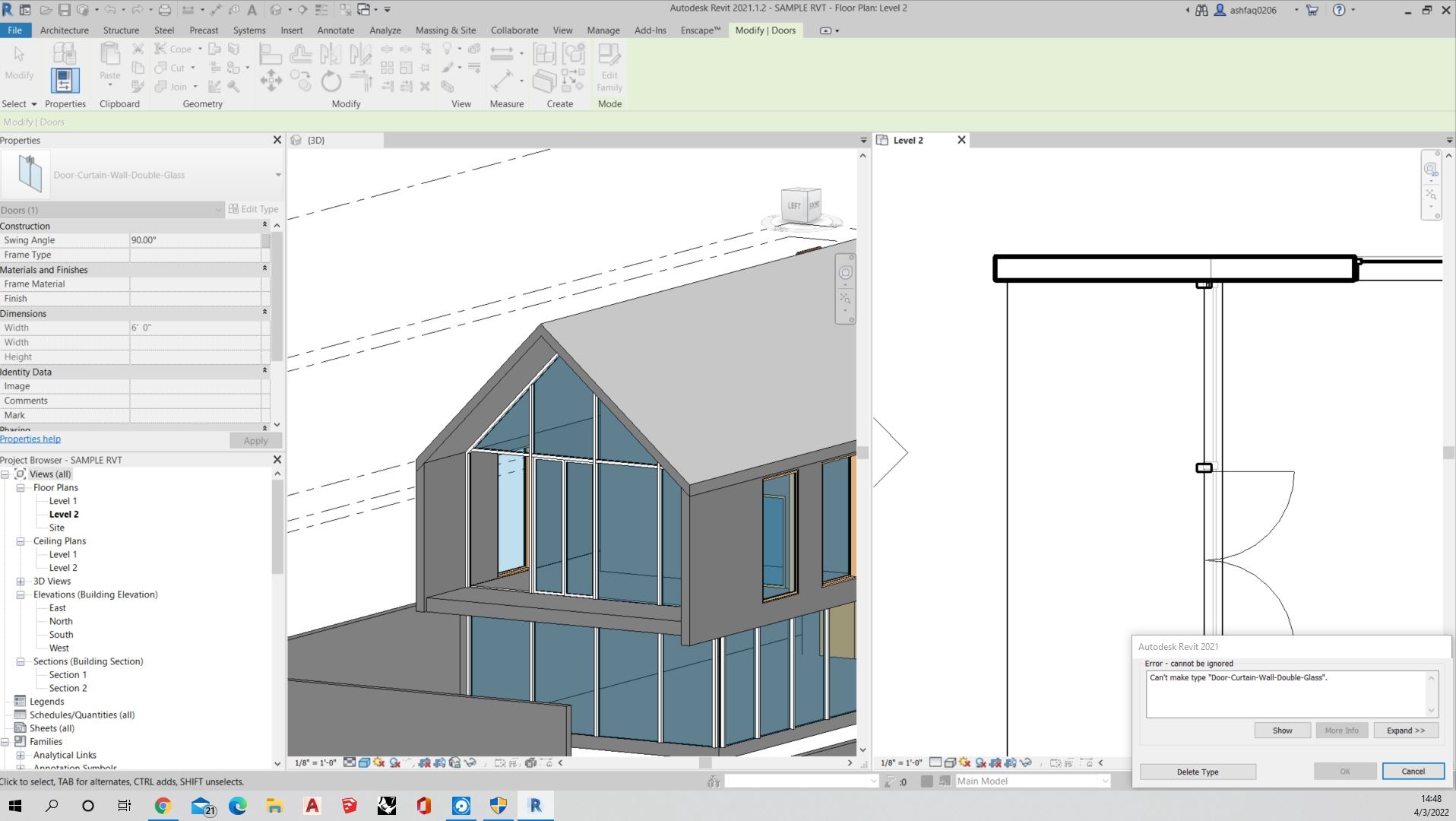Click Edit Family button in Mode panel
Image resolution: width=1456 pixels, height=821 pixels.
pos(609,67)
